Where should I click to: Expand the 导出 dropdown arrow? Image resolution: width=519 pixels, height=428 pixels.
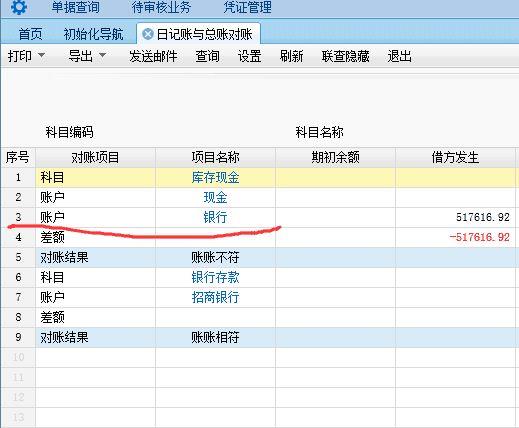[103, 55]
